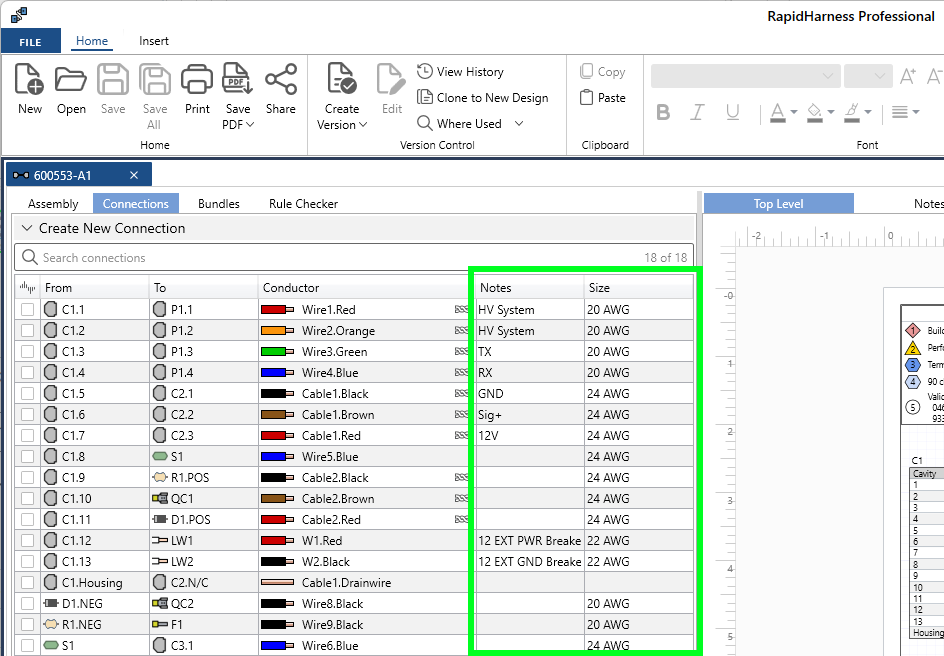Click the QC1 connector icon
Screen dimensions: 944x656
pos(160,498)
